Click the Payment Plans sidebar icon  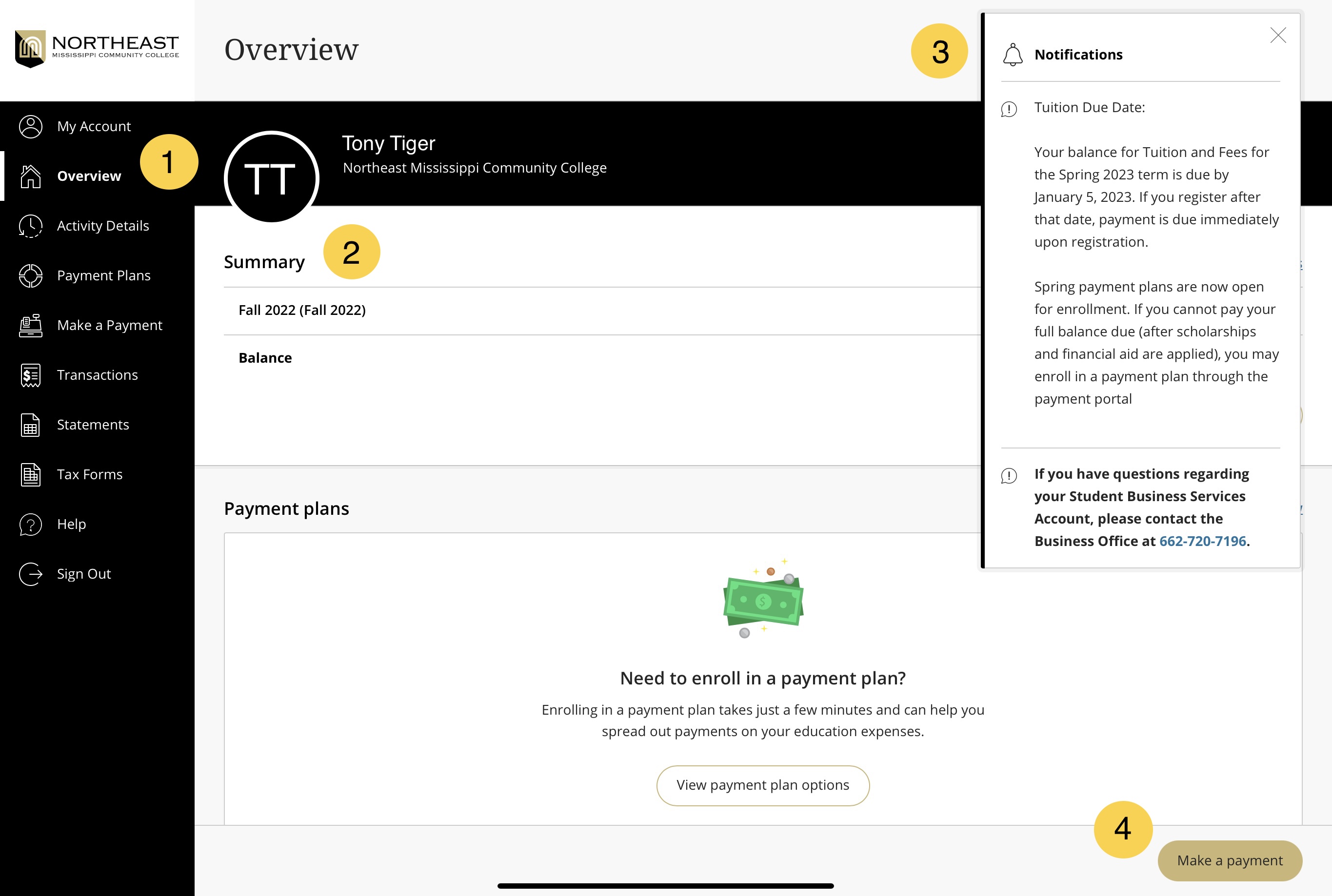(x=31, y=274)
